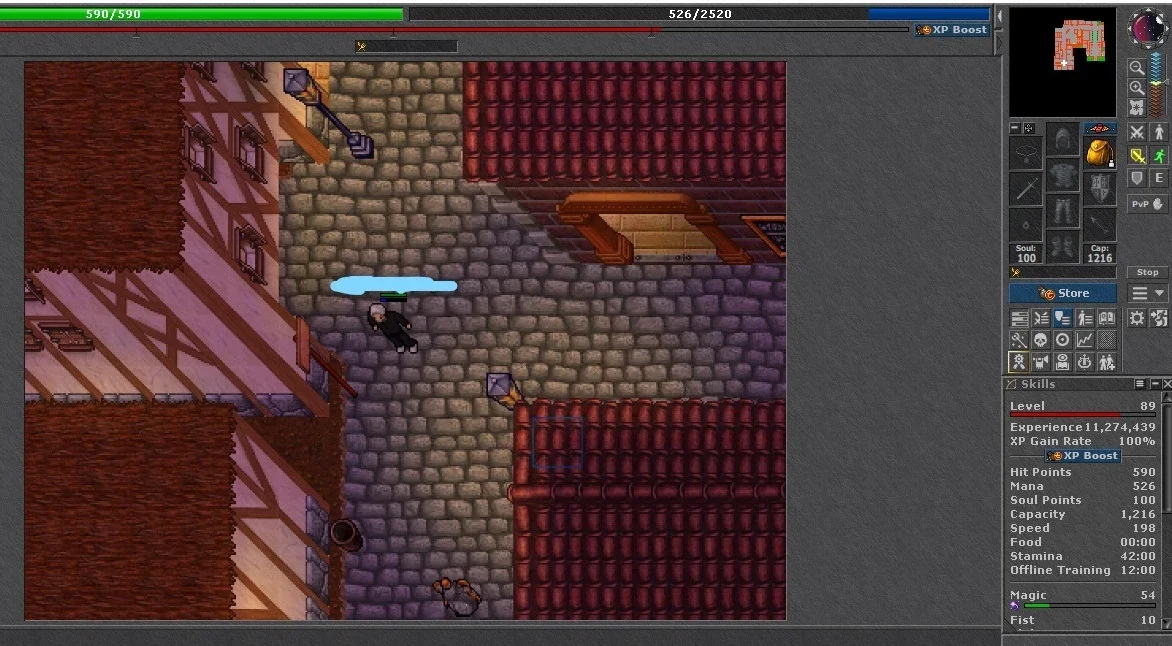
Task: Click the minimap compass rose
Action: coord(1147,29)
